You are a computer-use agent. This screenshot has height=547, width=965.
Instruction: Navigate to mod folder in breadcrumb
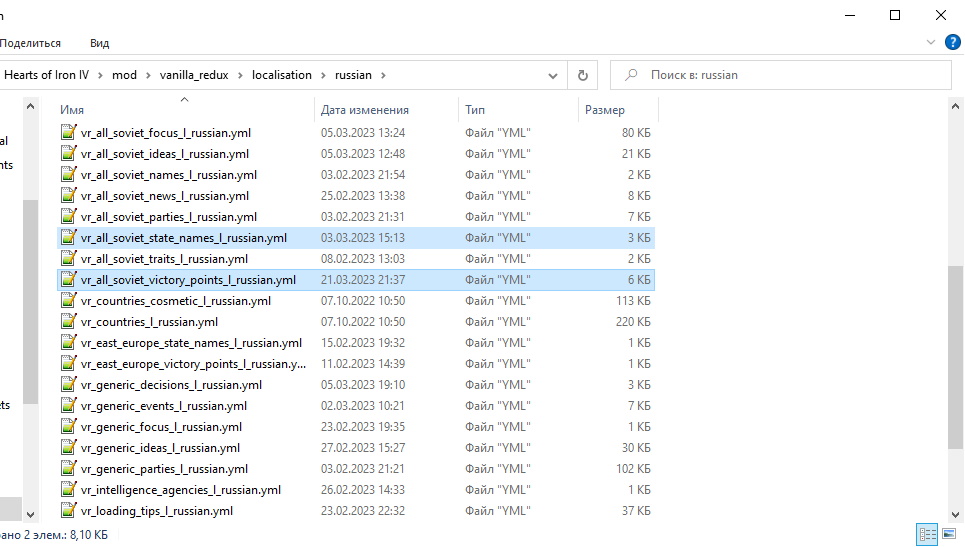(x=124, y=75)
